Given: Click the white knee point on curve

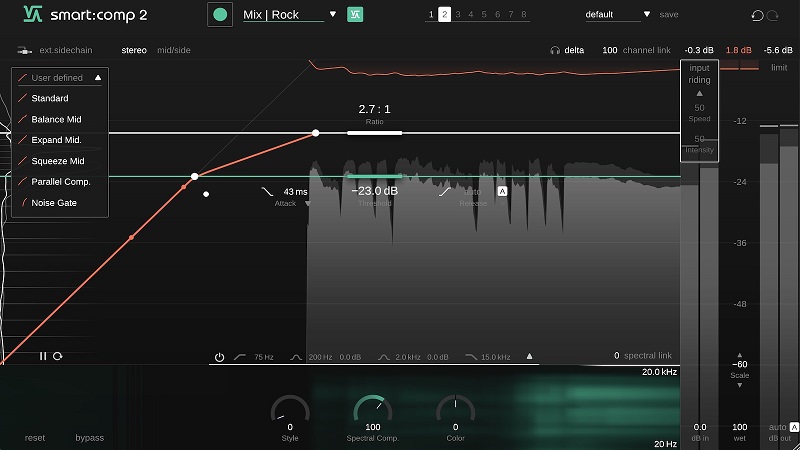Looking at the screenshot, I should tap(194, 177).
